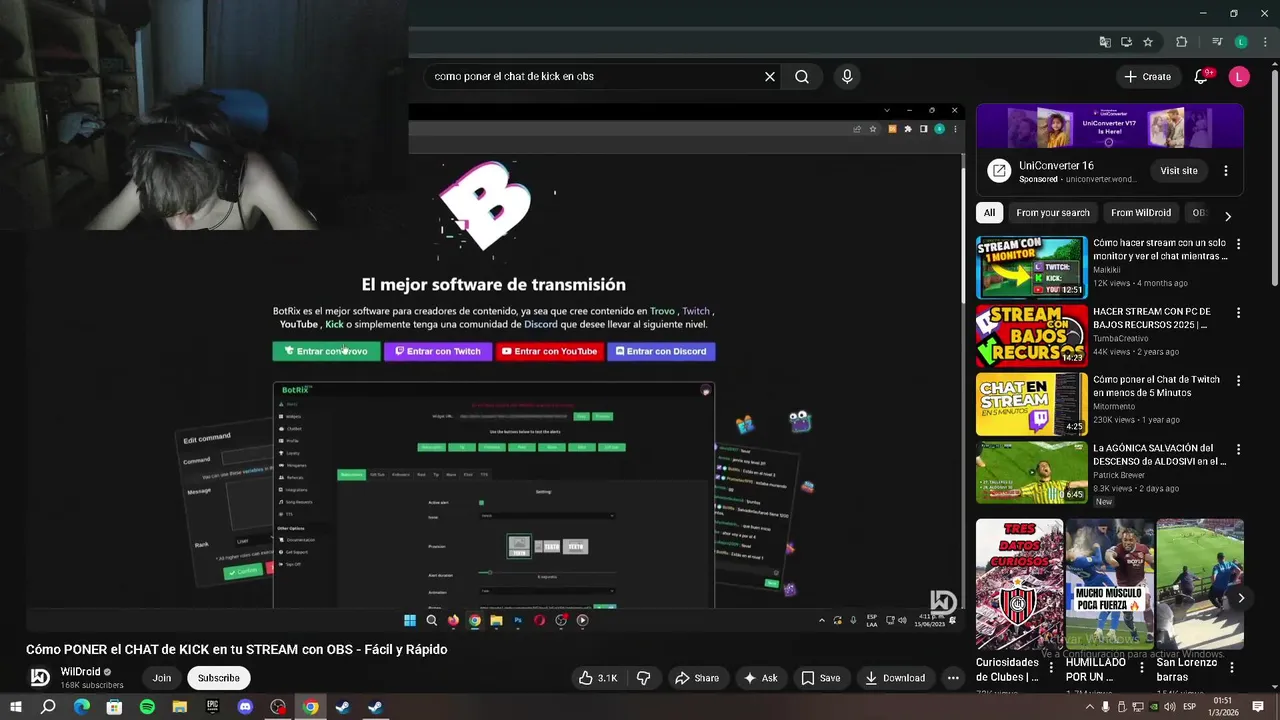Open menu for Maikiki stream video
This screenshot has height=720, width=1280.
click(x=1238, y=244)
